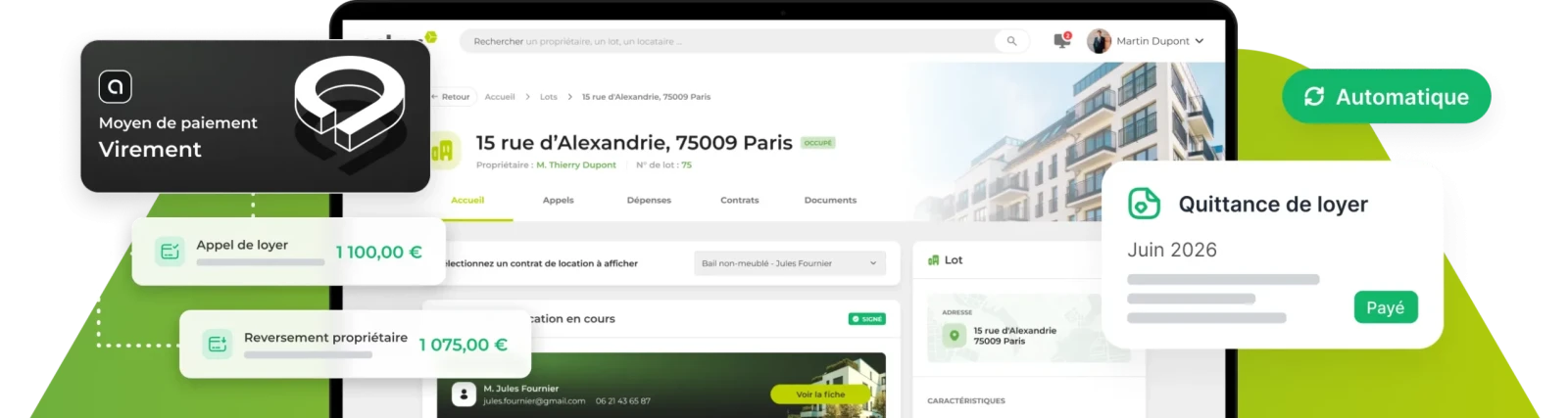The width and height of the screenshot is (1568, 418).
Task: Switch to the Dépenses tab
Action: point(649,200)
